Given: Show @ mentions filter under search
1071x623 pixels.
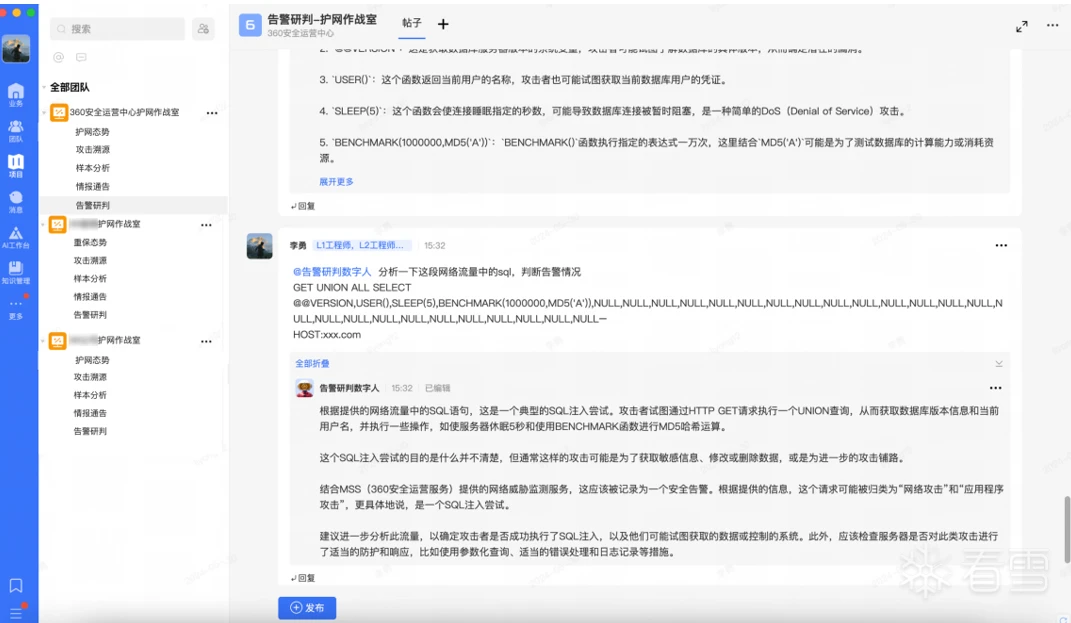Looking at the screenshot, I should [58, 57].
